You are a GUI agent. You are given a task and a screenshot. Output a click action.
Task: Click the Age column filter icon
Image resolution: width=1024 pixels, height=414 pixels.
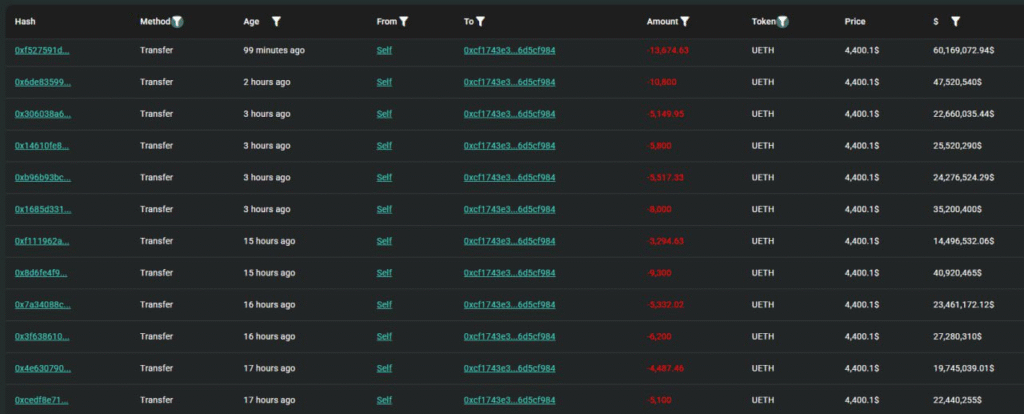pos(276,21)
